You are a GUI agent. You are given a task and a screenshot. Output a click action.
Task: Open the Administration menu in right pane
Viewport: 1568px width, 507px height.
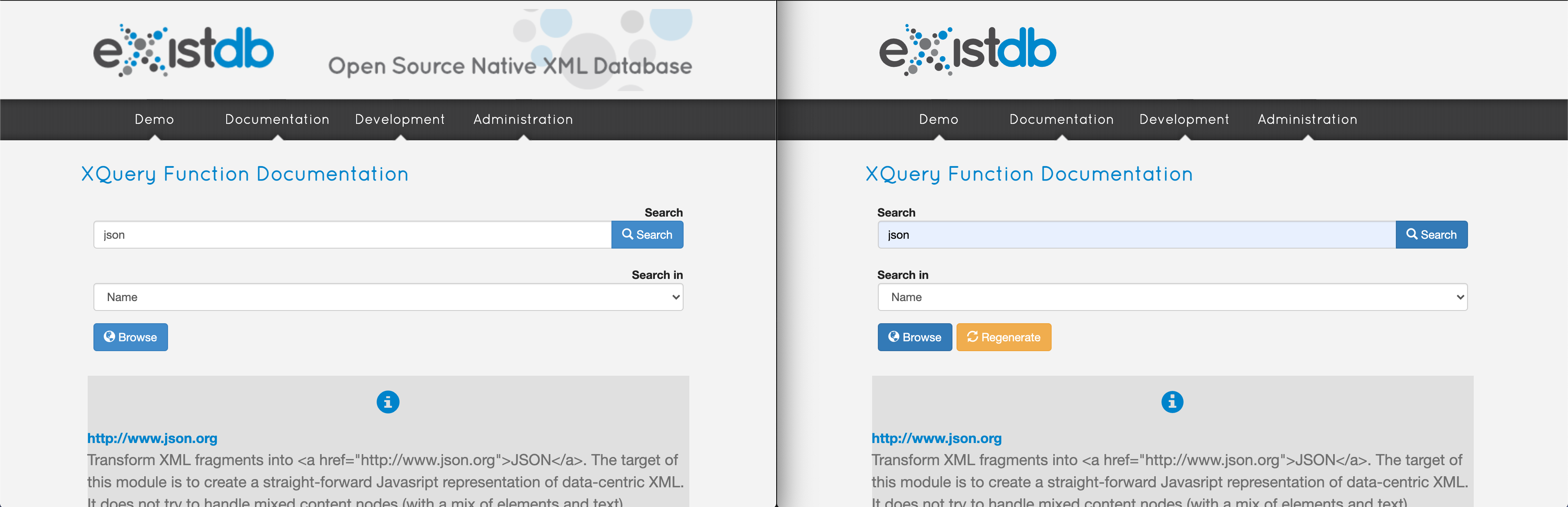(x=1307, y=119)
